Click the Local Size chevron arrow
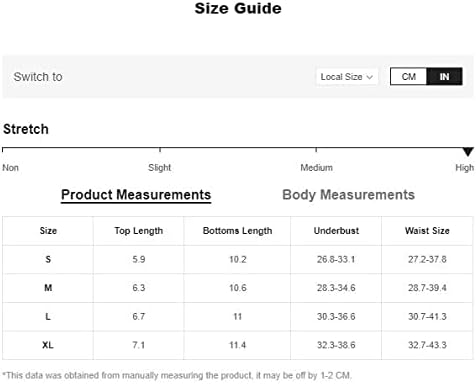476x384 pixels. point(369,77)
